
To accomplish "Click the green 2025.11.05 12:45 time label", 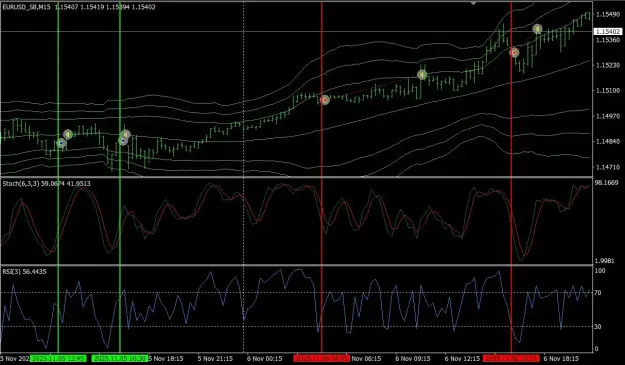I will [x=58, y=359].
